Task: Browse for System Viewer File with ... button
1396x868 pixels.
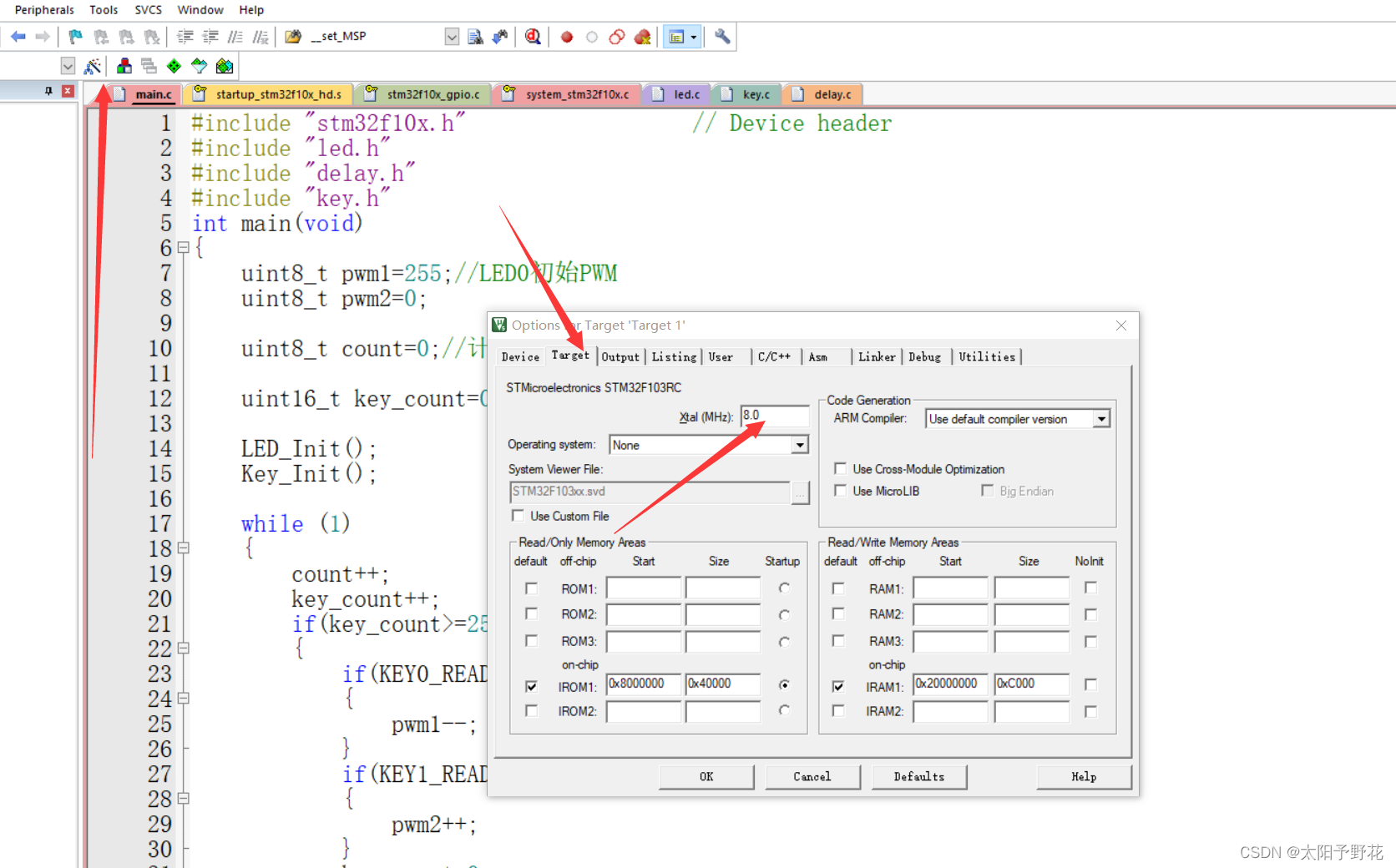Action: [801, 492]
